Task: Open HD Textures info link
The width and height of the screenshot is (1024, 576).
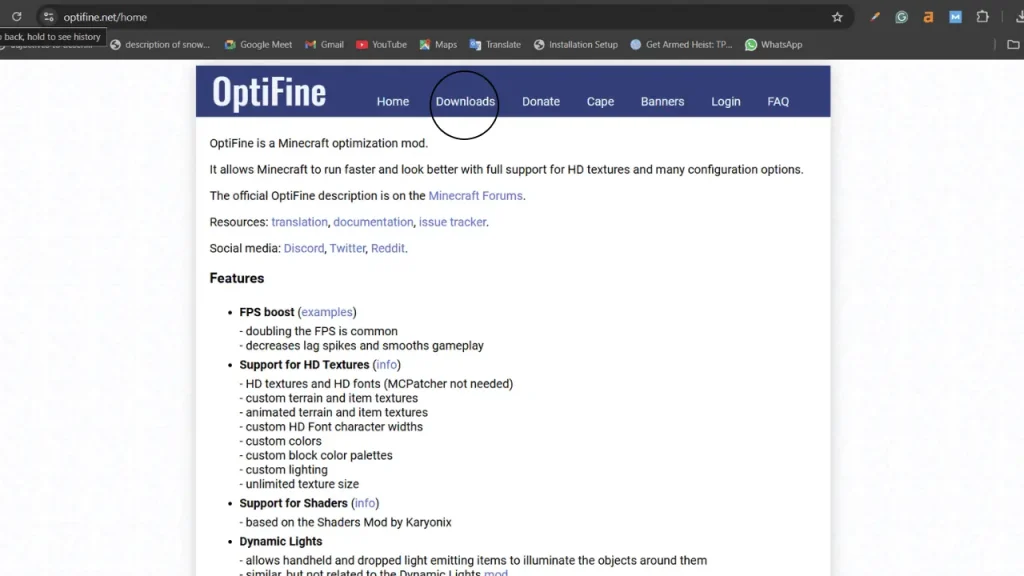Action: 386,364
